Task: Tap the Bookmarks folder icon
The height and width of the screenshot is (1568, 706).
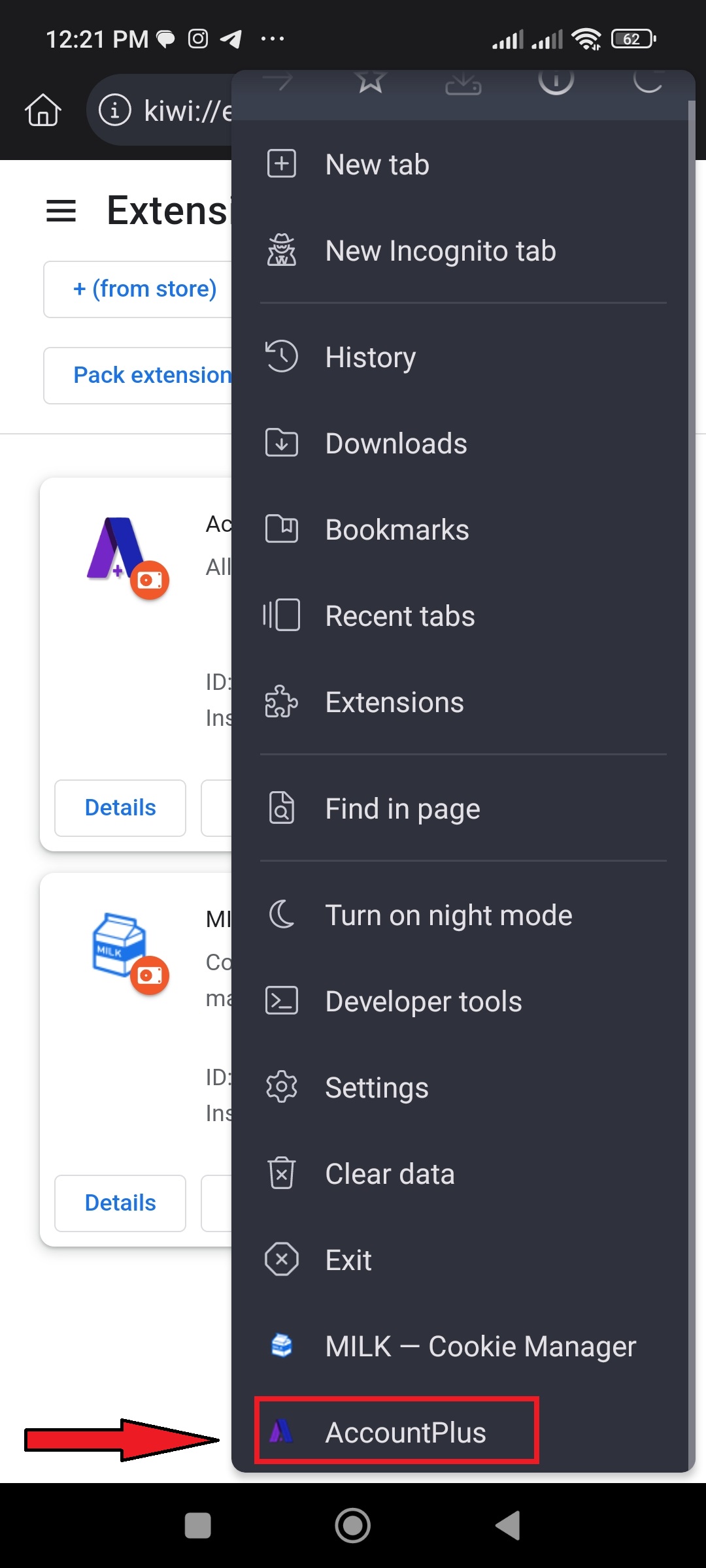Action: (282, 529)
